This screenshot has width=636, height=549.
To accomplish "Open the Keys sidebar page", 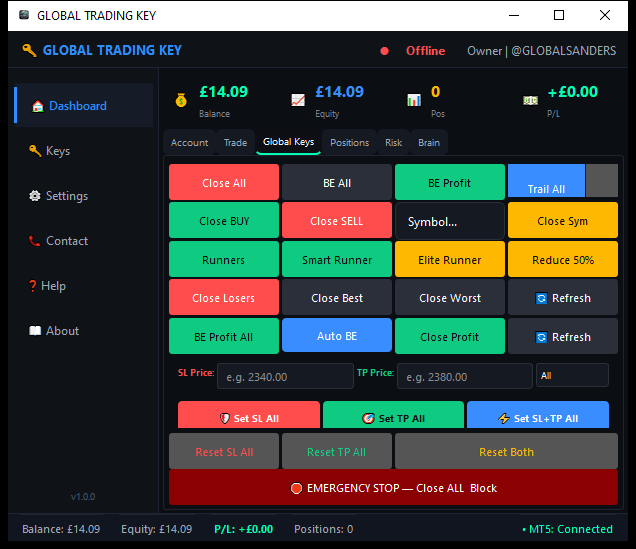I will coord(84,151).
